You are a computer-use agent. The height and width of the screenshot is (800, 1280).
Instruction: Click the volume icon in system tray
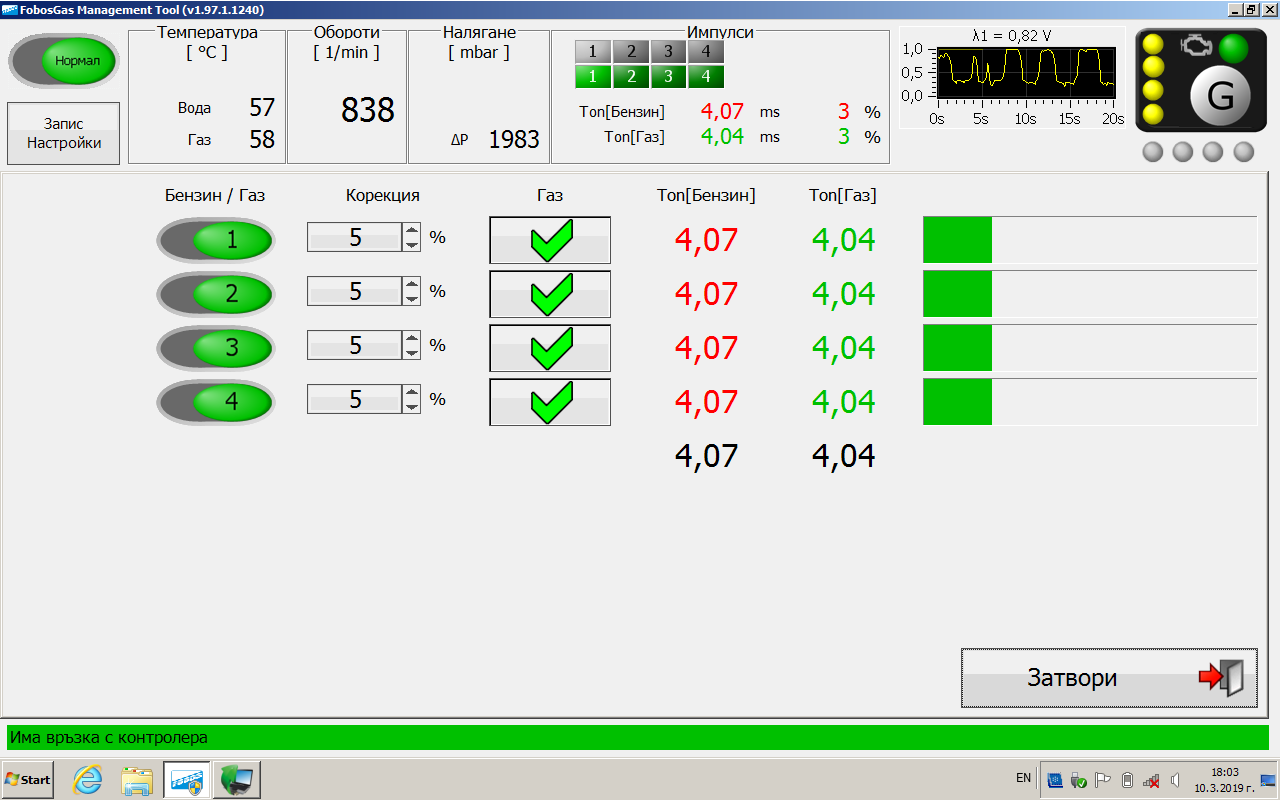coord(1176,780)
